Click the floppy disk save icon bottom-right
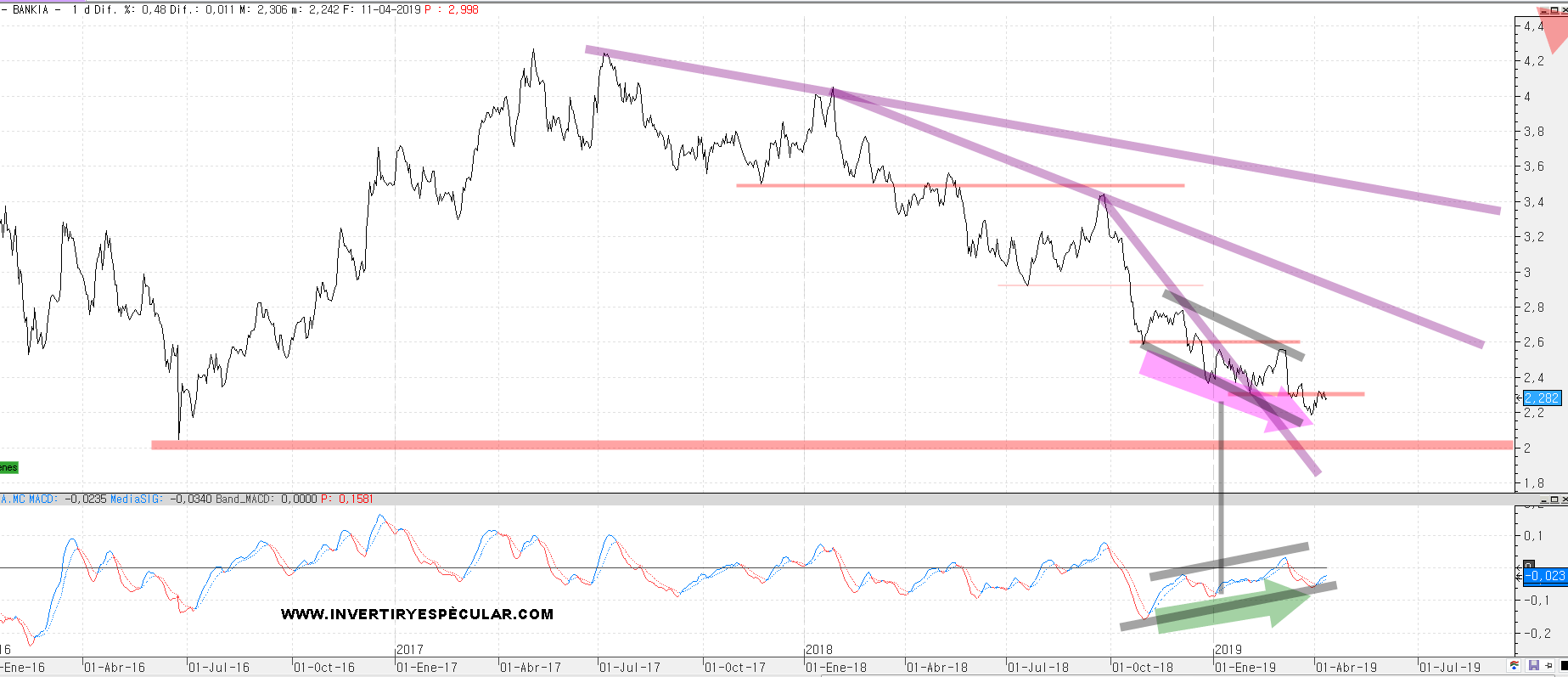 (1533, 666)
